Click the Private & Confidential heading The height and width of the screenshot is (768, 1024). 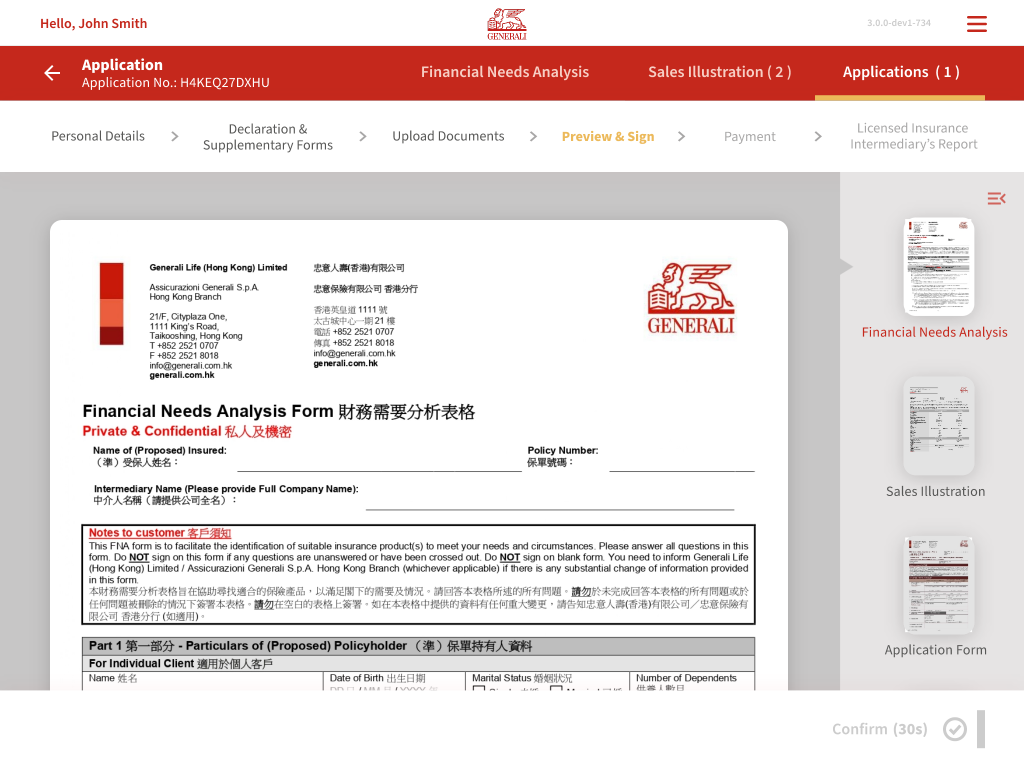click(187, 432)
